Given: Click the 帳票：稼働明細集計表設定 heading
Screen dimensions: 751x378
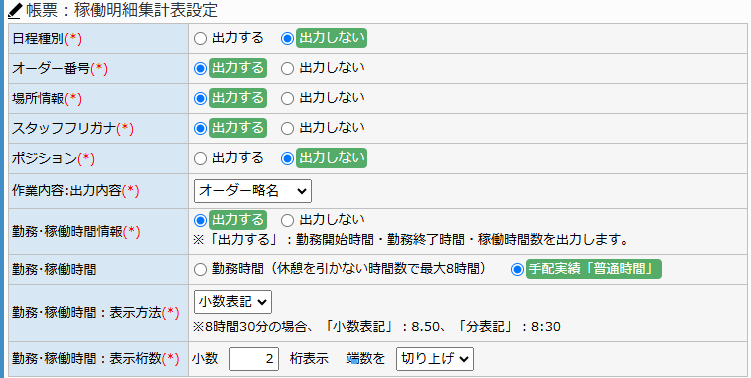Looking at the screenshot, I should coord(122,11).
